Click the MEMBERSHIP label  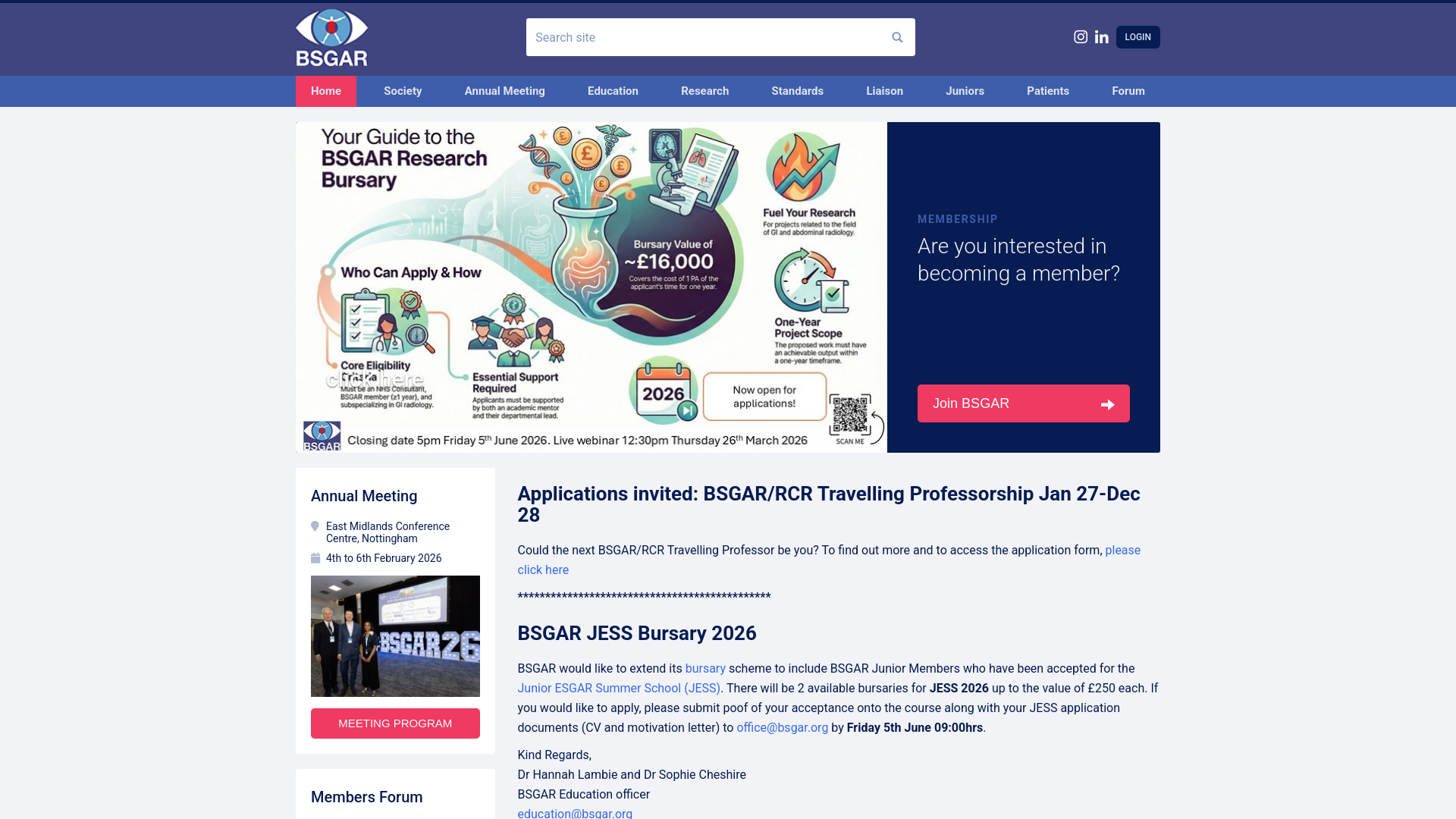[958, 219]
